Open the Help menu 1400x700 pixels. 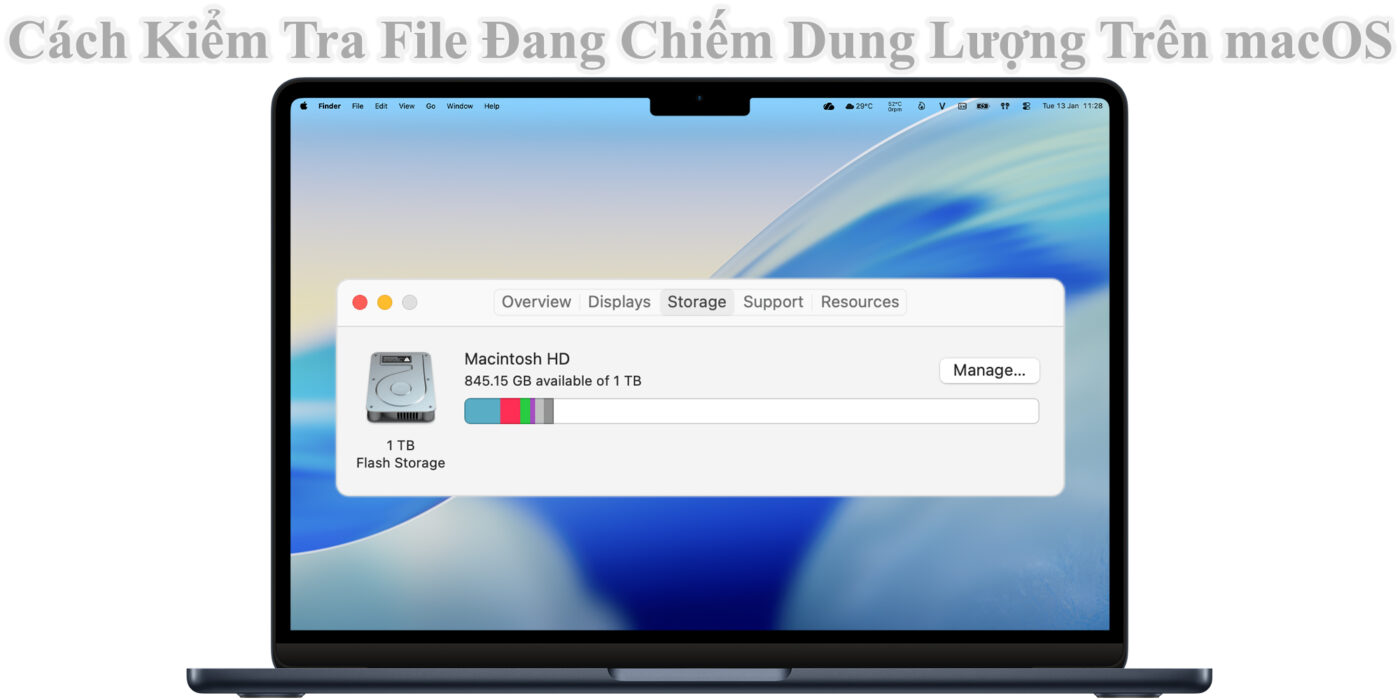[492, 106]
